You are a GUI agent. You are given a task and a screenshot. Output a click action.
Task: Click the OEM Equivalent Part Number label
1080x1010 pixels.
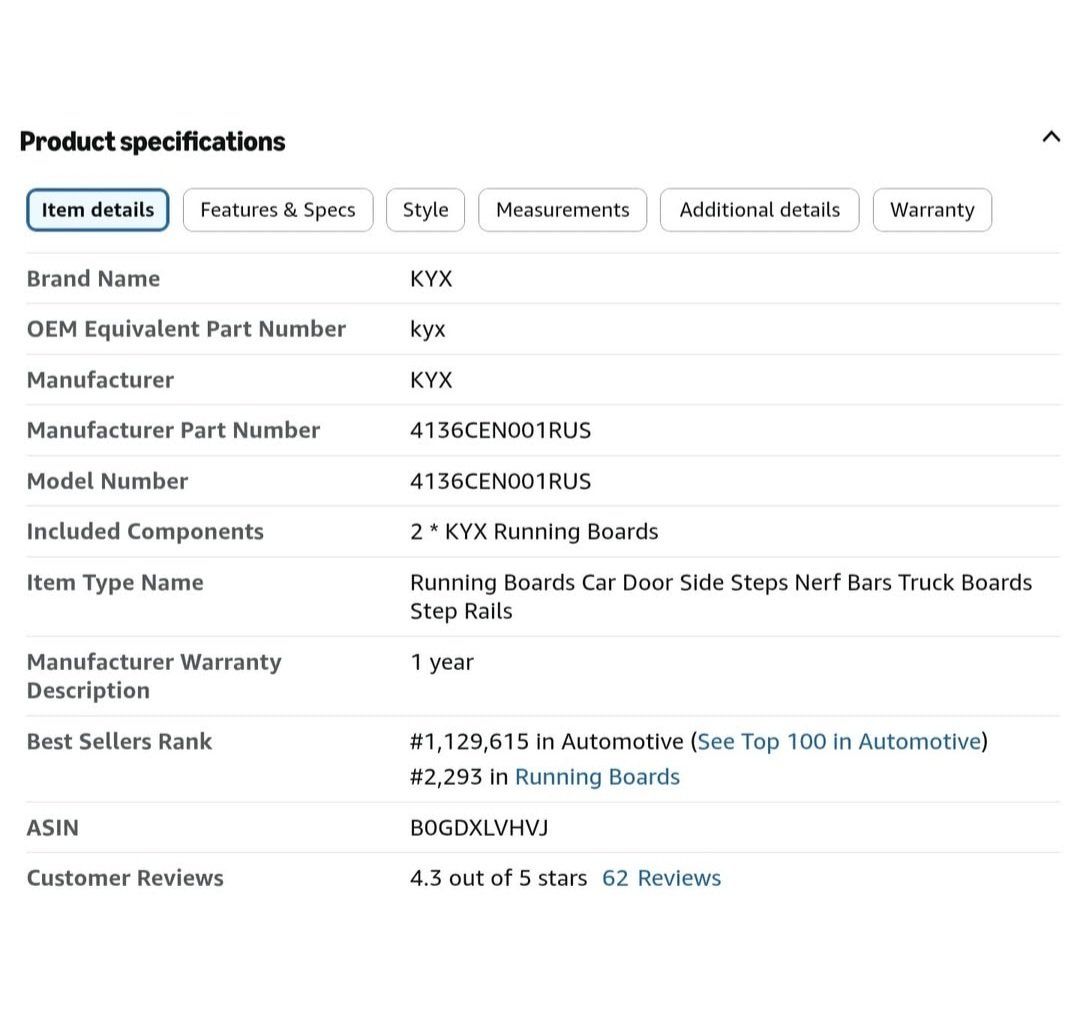point(186,329)
